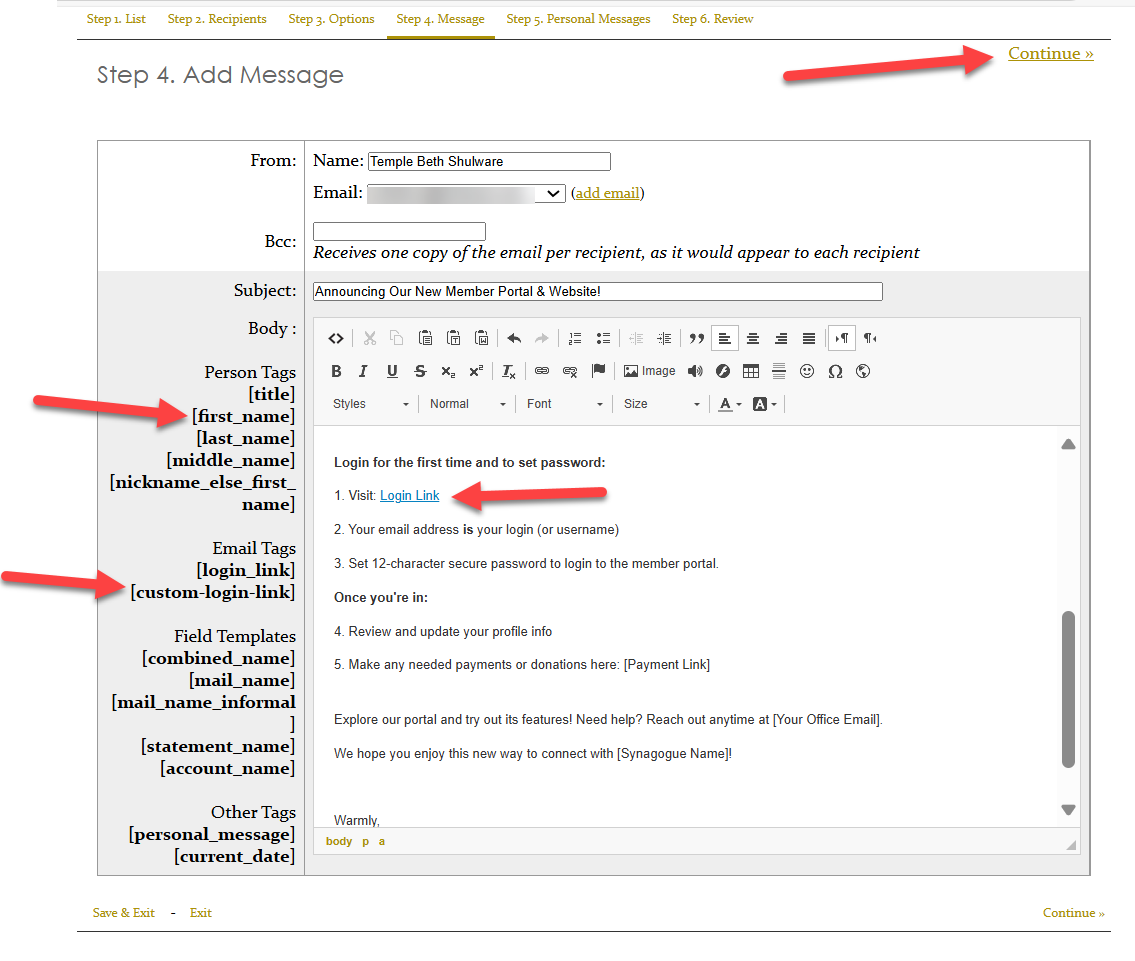
Task: Apply Bulleted List formatting
Action: pyautogui.click(x=604, y=338)
